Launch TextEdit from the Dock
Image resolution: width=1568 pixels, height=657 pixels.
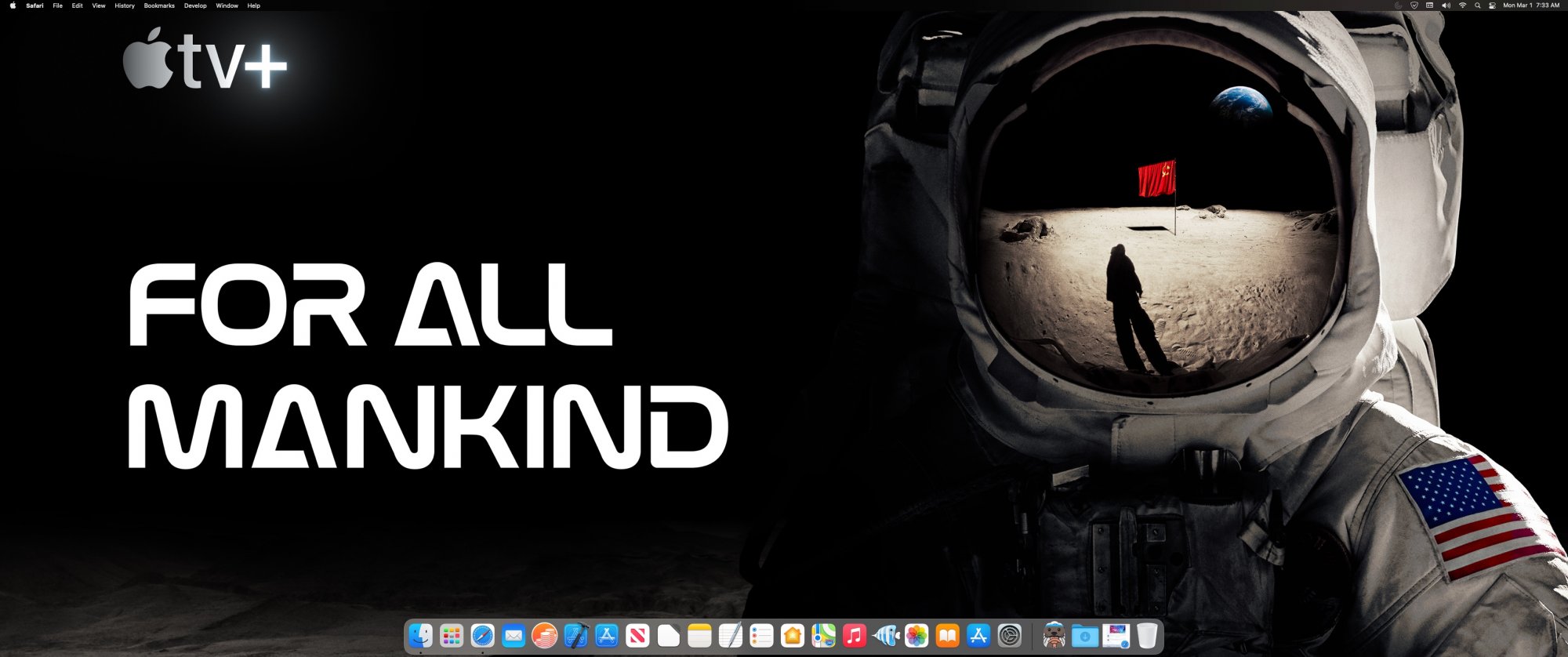731,635
